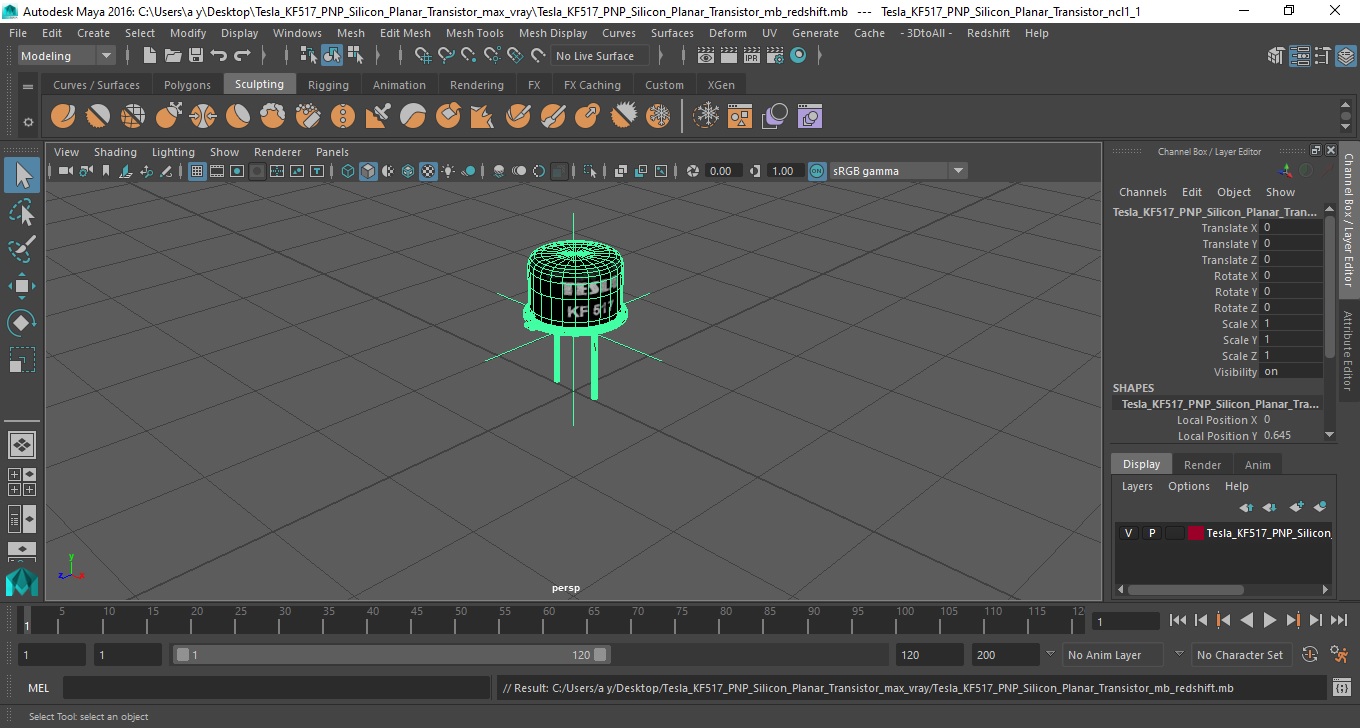Open the shelf tab menu button

coord(28,85)
